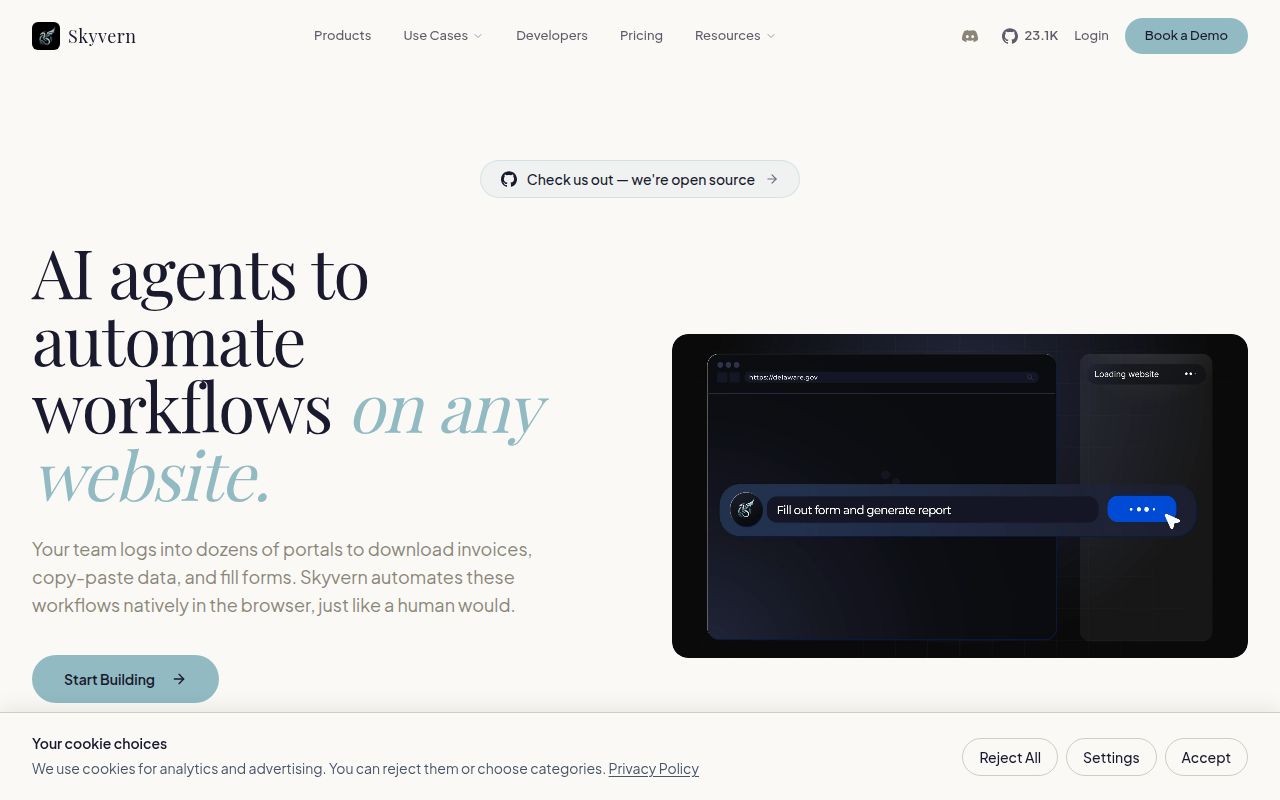Open the GitHub icon in navbar
This screenshot has width=1280, height=800.
pyautogui.click(x=1010, y=36)
